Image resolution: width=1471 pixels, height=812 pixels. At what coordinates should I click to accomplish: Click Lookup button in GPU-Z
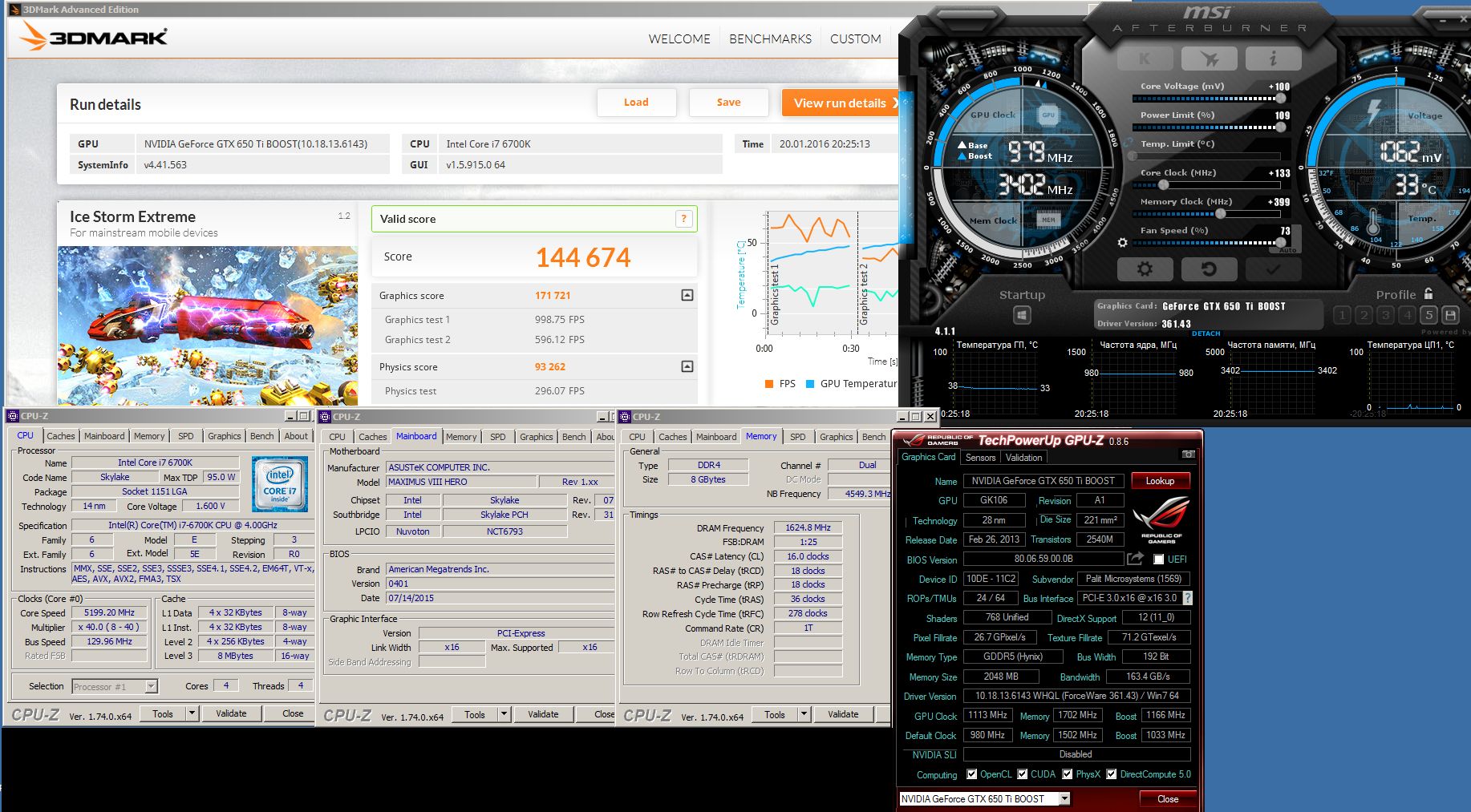pos(1160,481)
